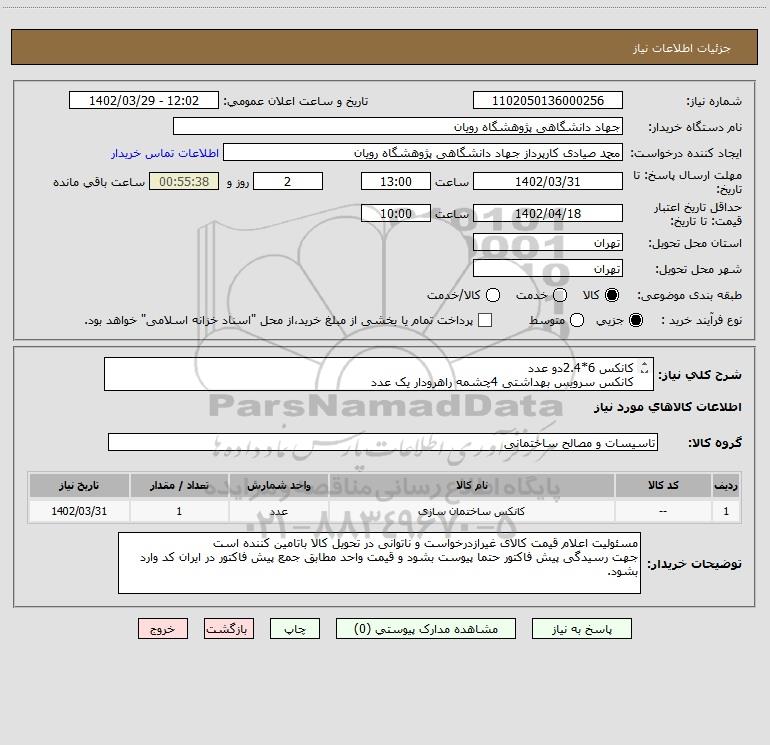The image size is (770, 745).
Task: Enable the اسناد خزانه اسلامی payment checkbox
Action: tap(485, 320)
